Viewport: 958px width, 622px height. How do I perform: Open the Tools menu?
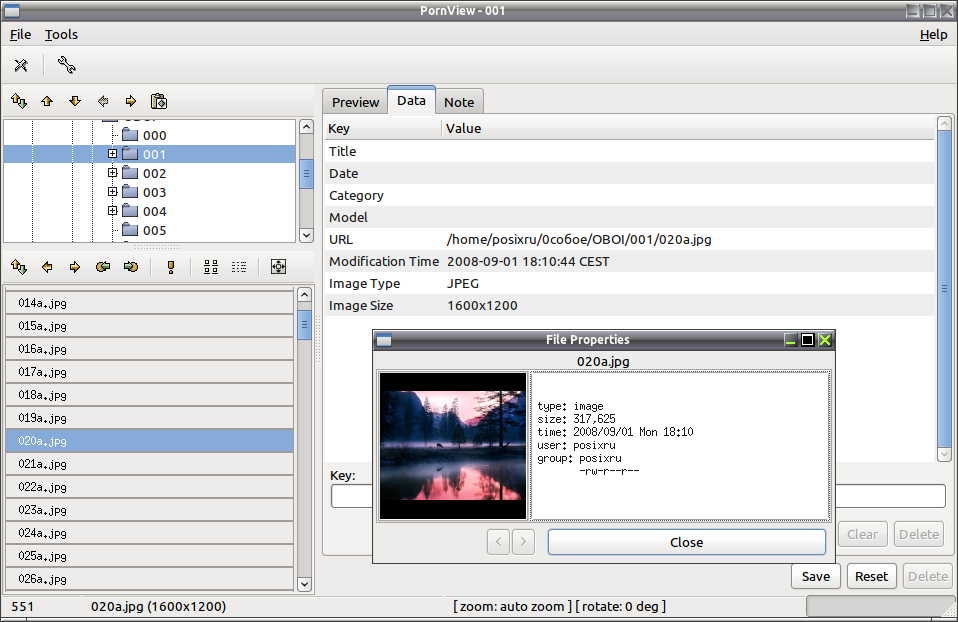tap(61, 35)
